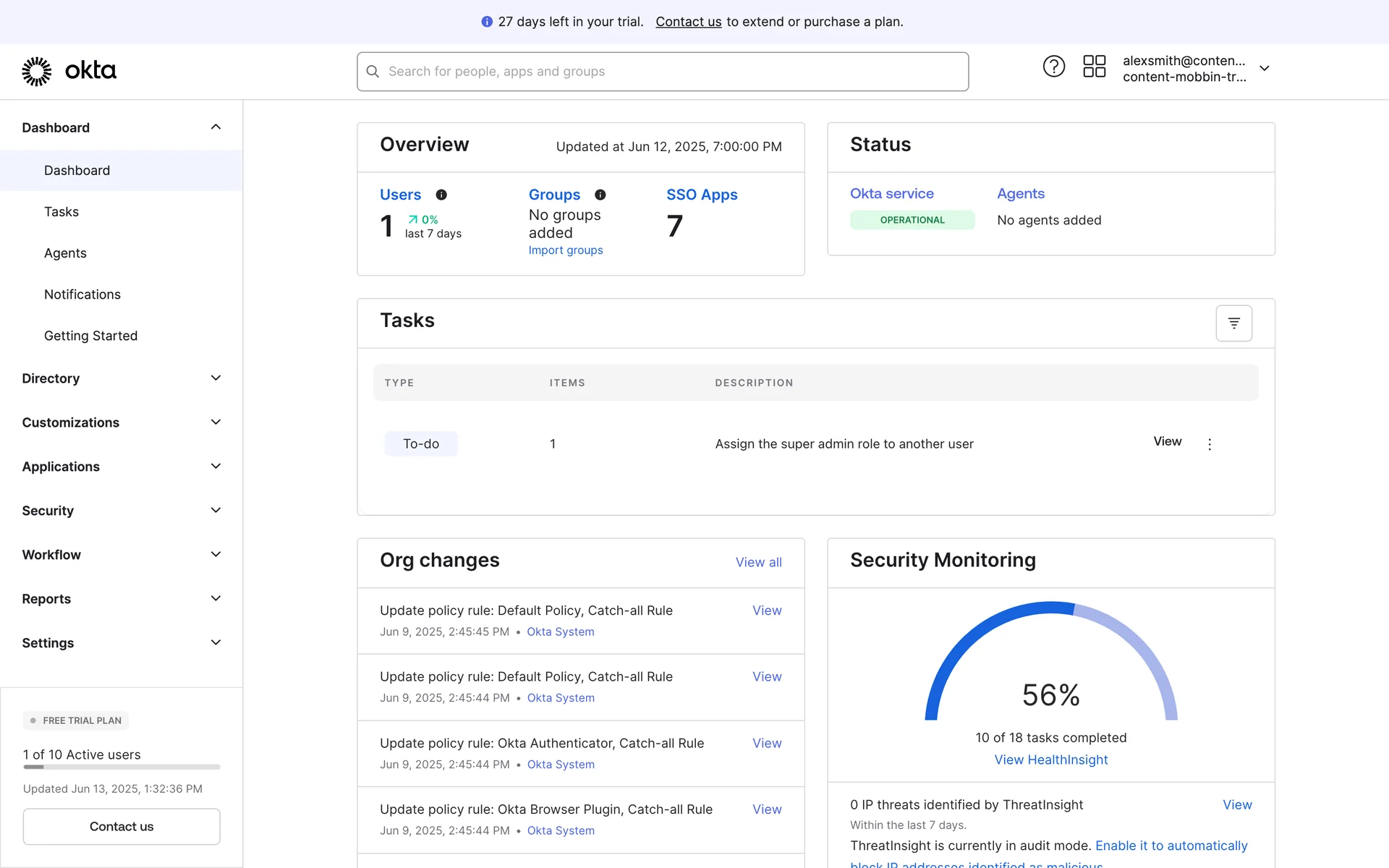Click the trial banner info icon
The width and height of the screenshot is (1389, 868).
[x=487, y=22]
